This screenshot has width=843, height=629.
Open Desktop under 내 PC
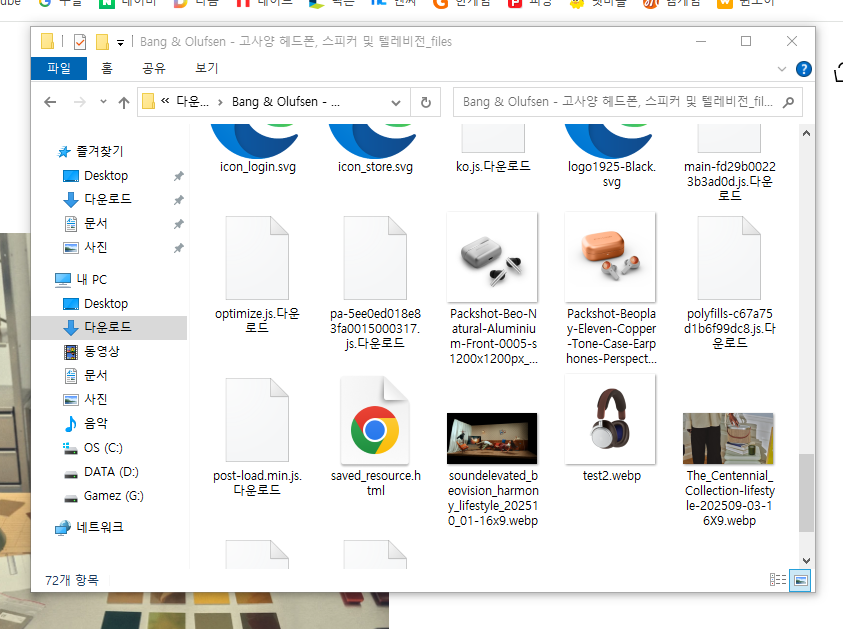click(x=106, y=304)
